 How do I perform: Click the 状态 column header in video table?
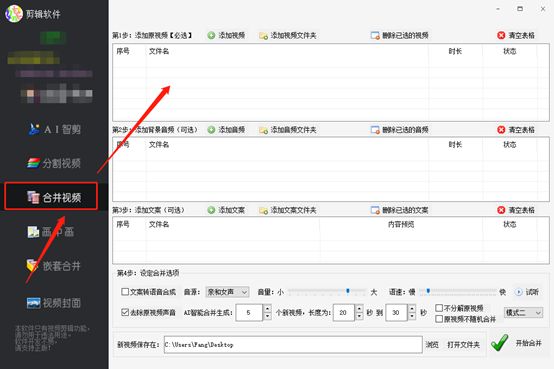pyautogui.click(x=510, y=51)
